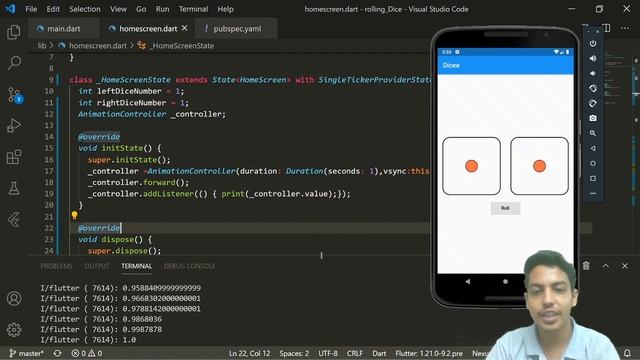Kill terminal with trash icon
Viewport: 640px width, 360px height.
586,266
